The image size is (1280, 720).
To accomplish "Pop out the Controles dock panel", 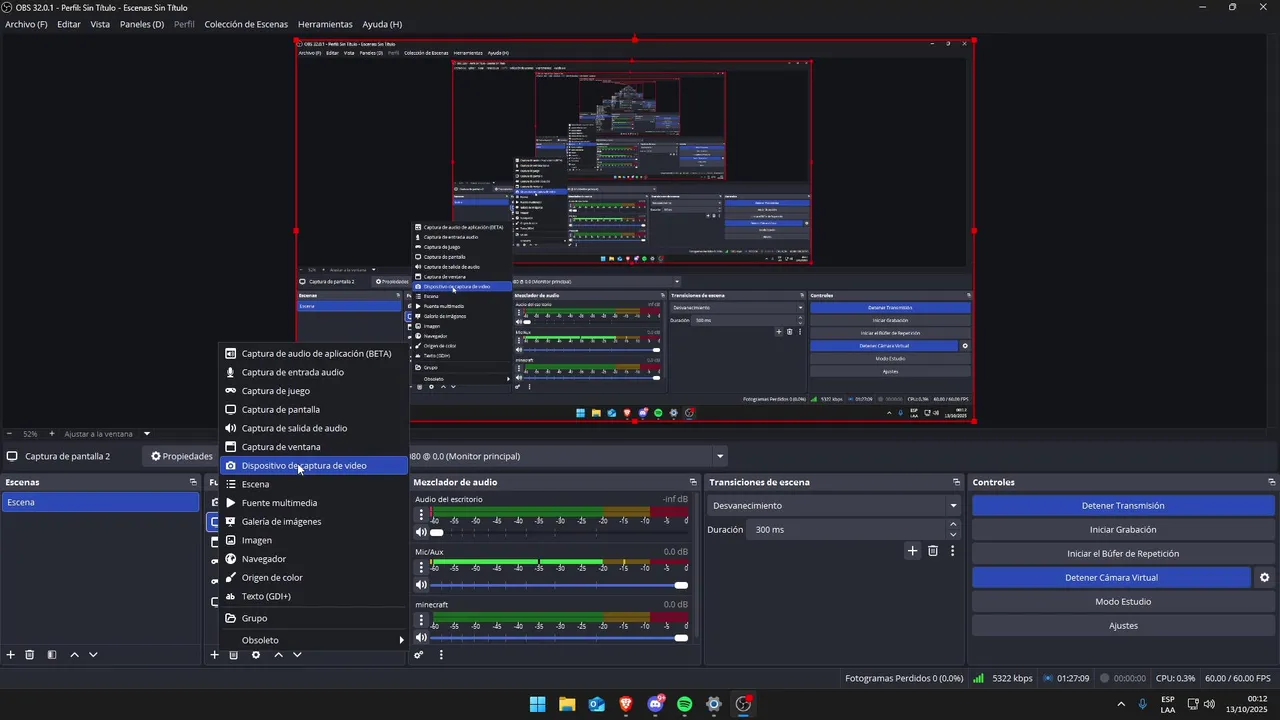I will click(x=1271, y=482).
